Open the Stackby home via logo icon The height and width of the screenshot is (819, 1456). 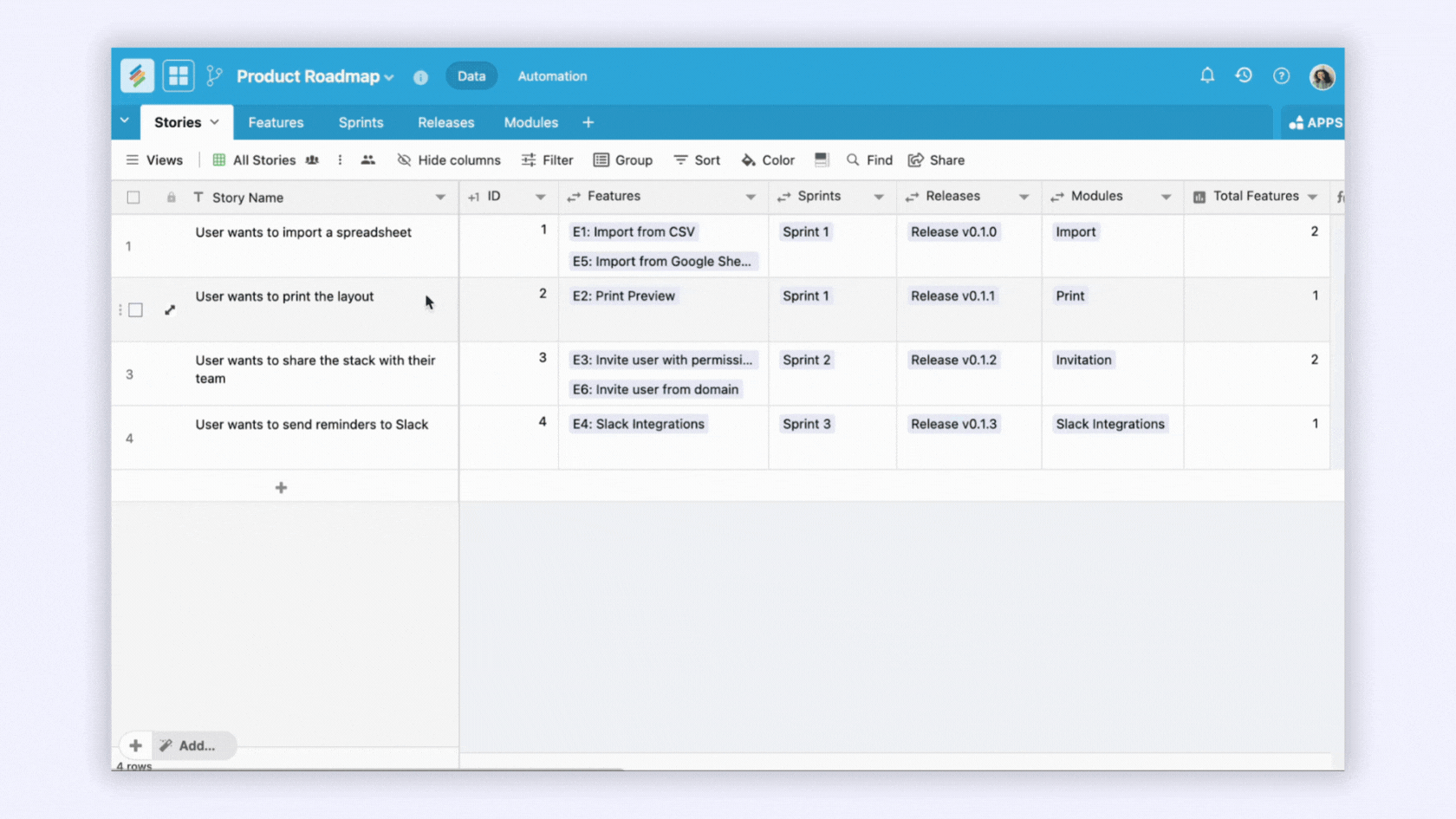tap(137, 75)
